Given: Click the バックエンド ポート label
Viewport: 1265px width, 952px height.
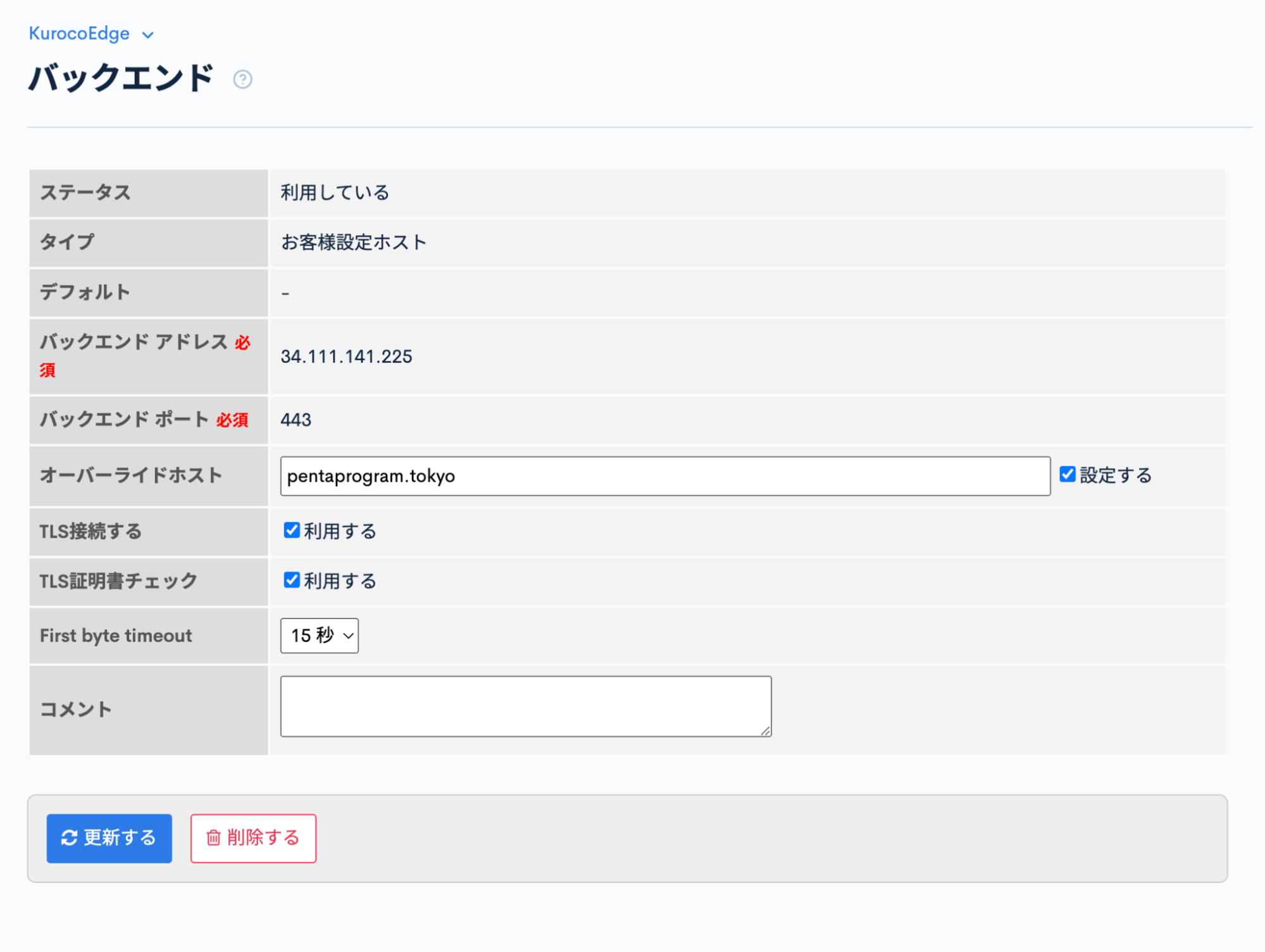Looking at the screenshot, I should click(124, 419).
